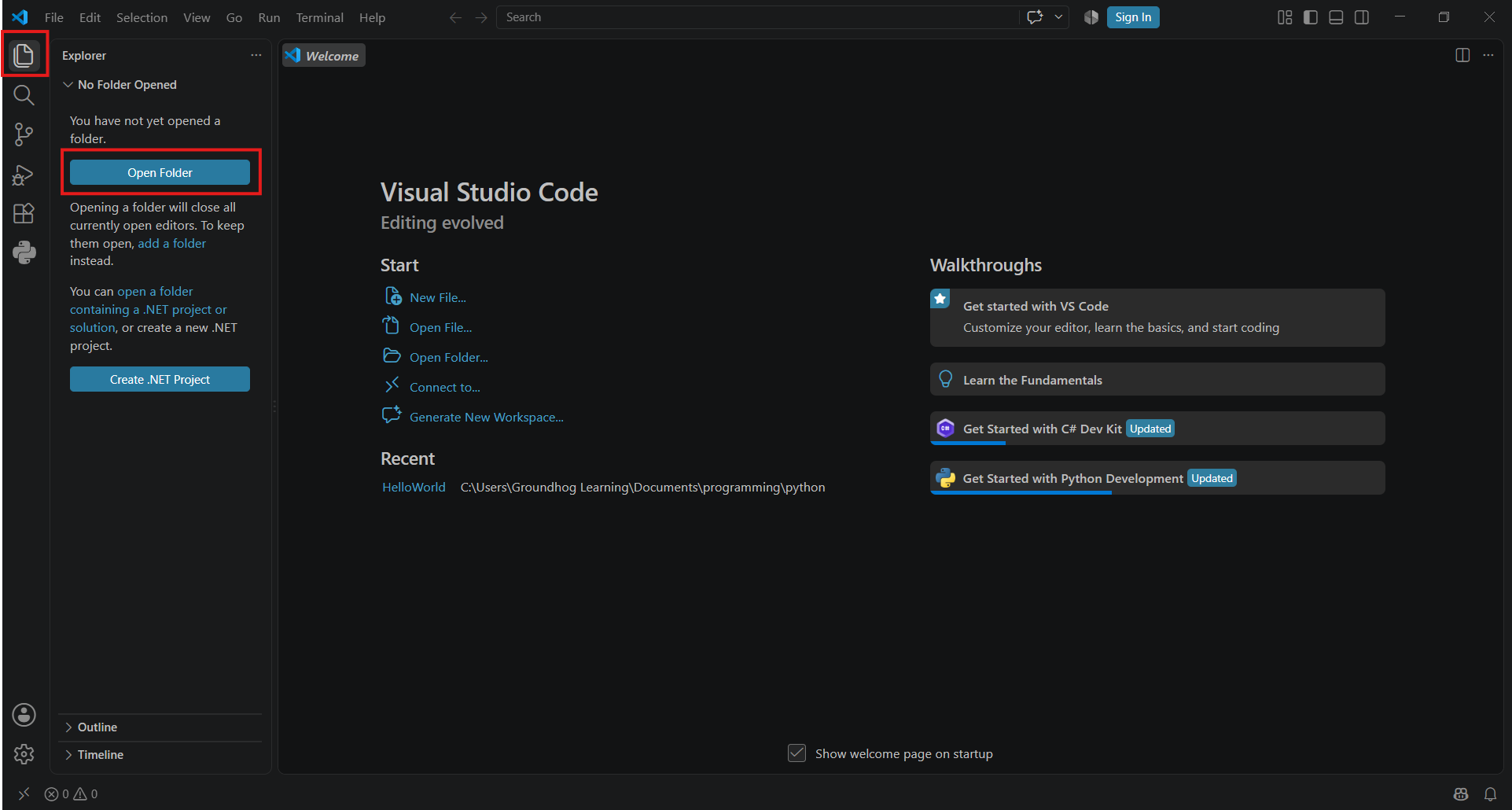Screen dimensions: 1512x810
Task: Click the Copilot status icon in status bar
Action: (x=1461, y=794)
